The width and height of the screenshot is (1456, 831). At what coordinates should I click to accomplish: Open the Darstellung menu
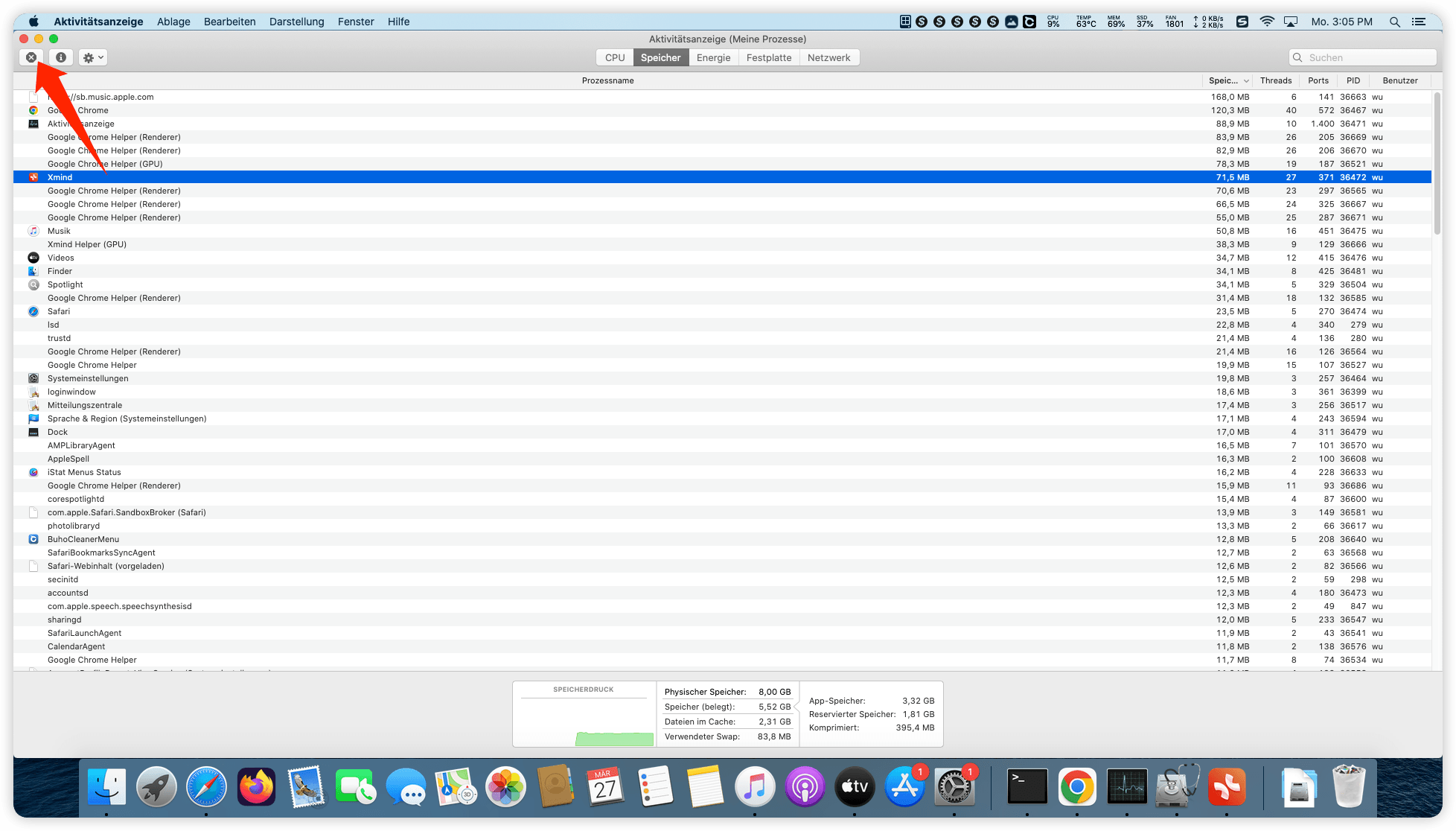[x=296, y=22]
